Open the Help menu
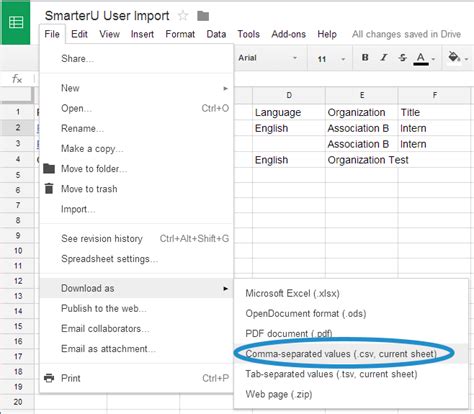This screenshot has height=414, width=474. pyautogui.click(x=327, y=34)
